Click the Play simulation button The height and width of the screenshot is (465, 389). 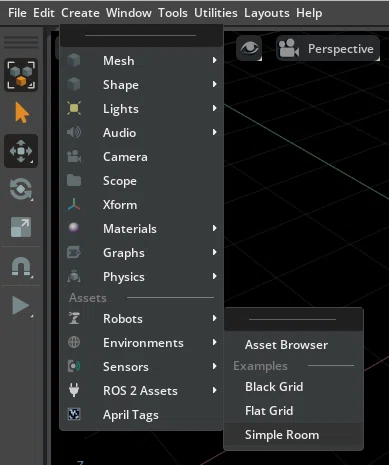pyautogui.click(x=21, y=305)
